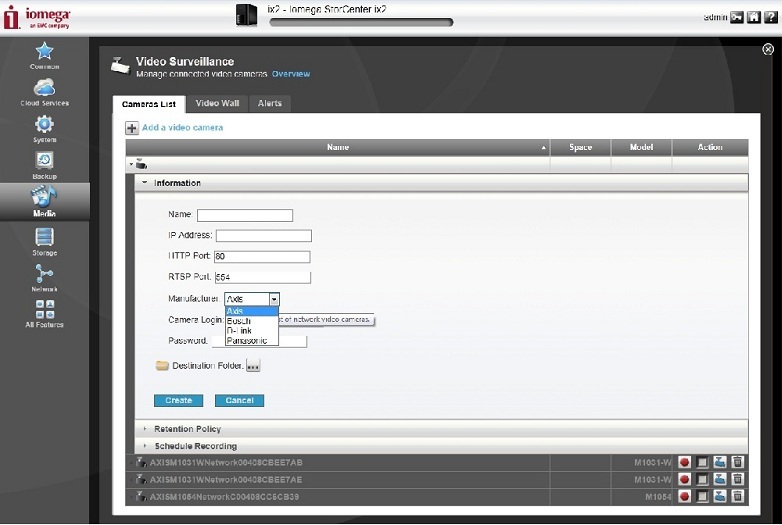This screenshot has width=782, height=525.
Task: Open Cloud Services in the sidebar
Action: pos(44,92)
